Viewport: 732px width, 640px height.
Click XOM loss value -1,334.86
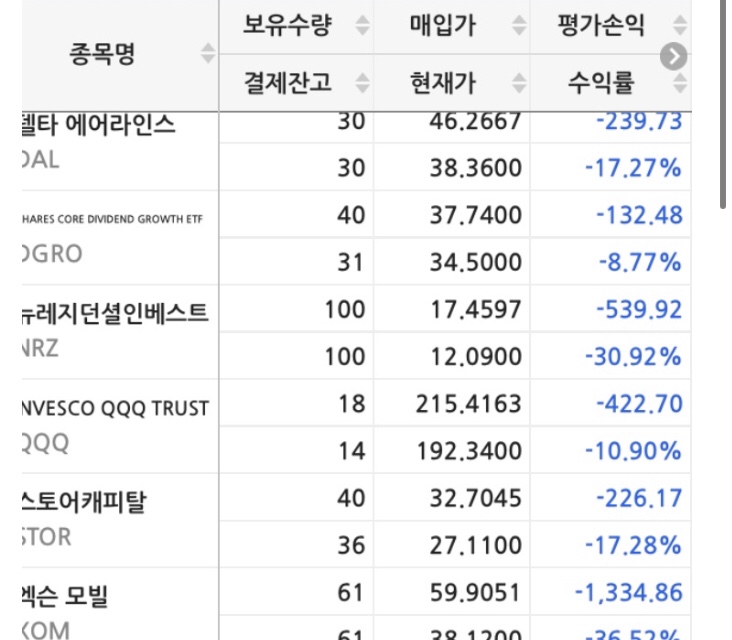pyautogui.click(x=628, y=593)
